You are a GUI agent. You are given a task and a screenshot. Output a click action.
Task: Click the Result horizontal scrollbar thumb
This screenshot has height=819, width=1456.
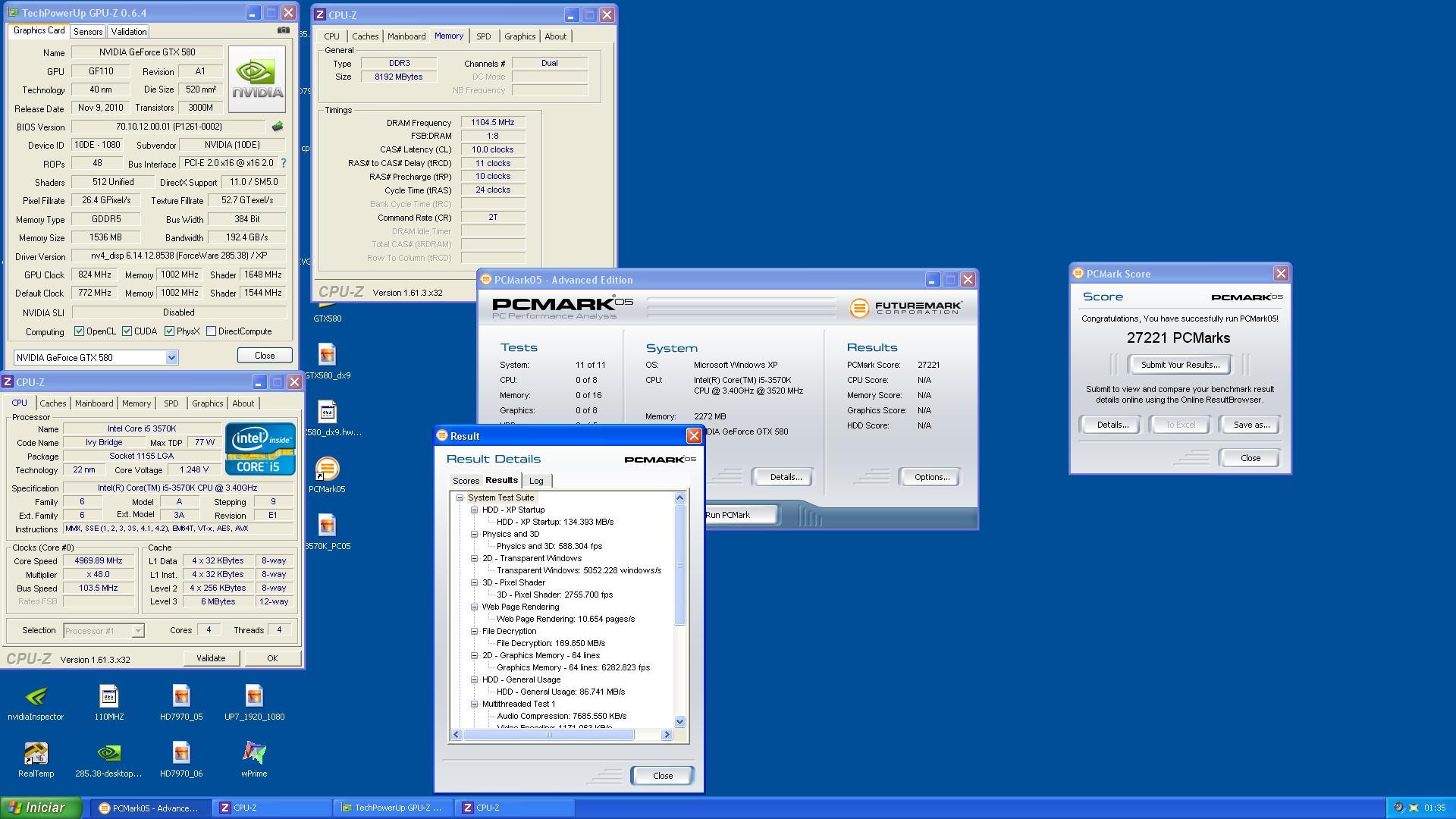[x=548, y=734]
